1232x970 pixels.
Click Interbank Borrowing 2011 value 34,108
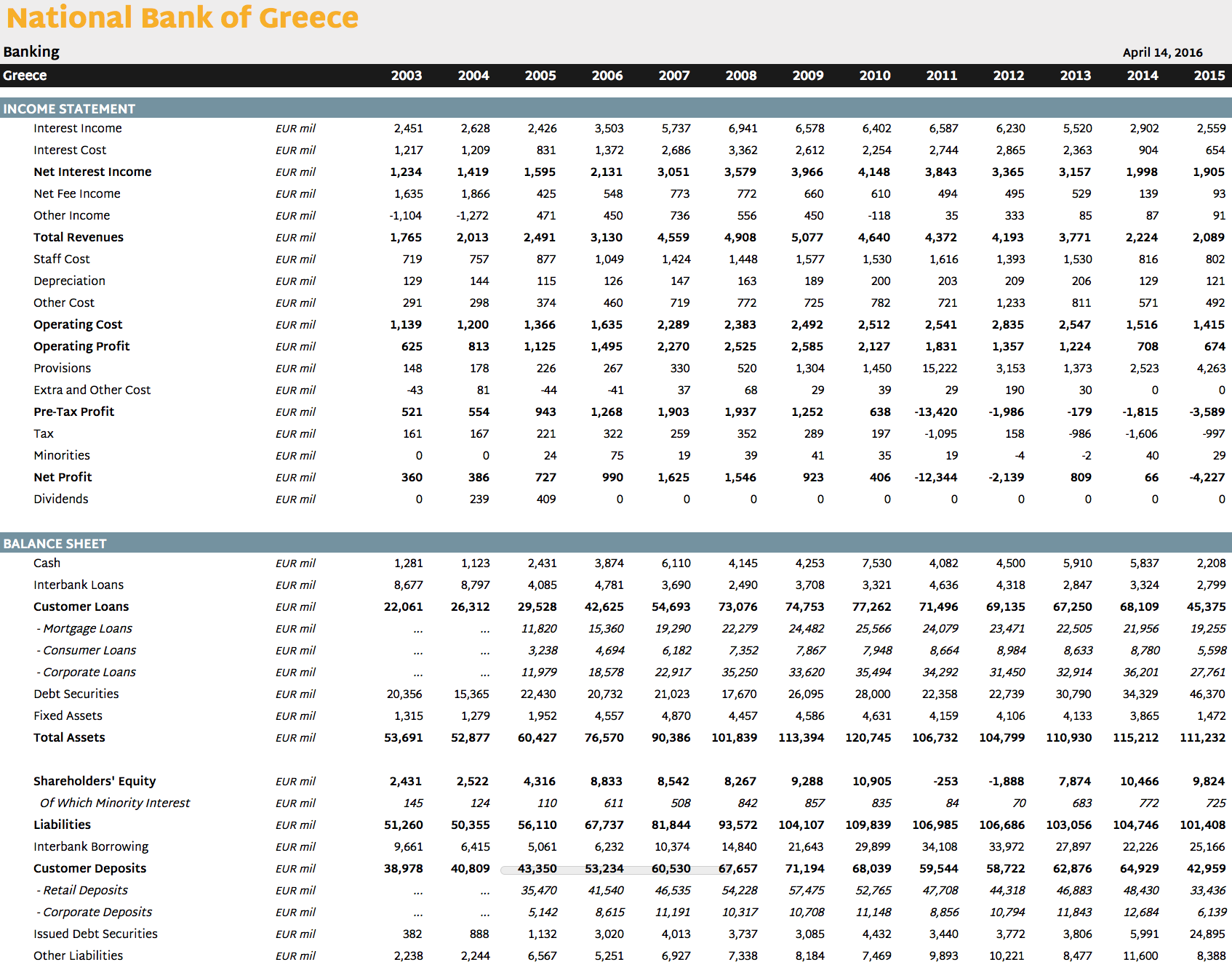click(x=940, y=847)
